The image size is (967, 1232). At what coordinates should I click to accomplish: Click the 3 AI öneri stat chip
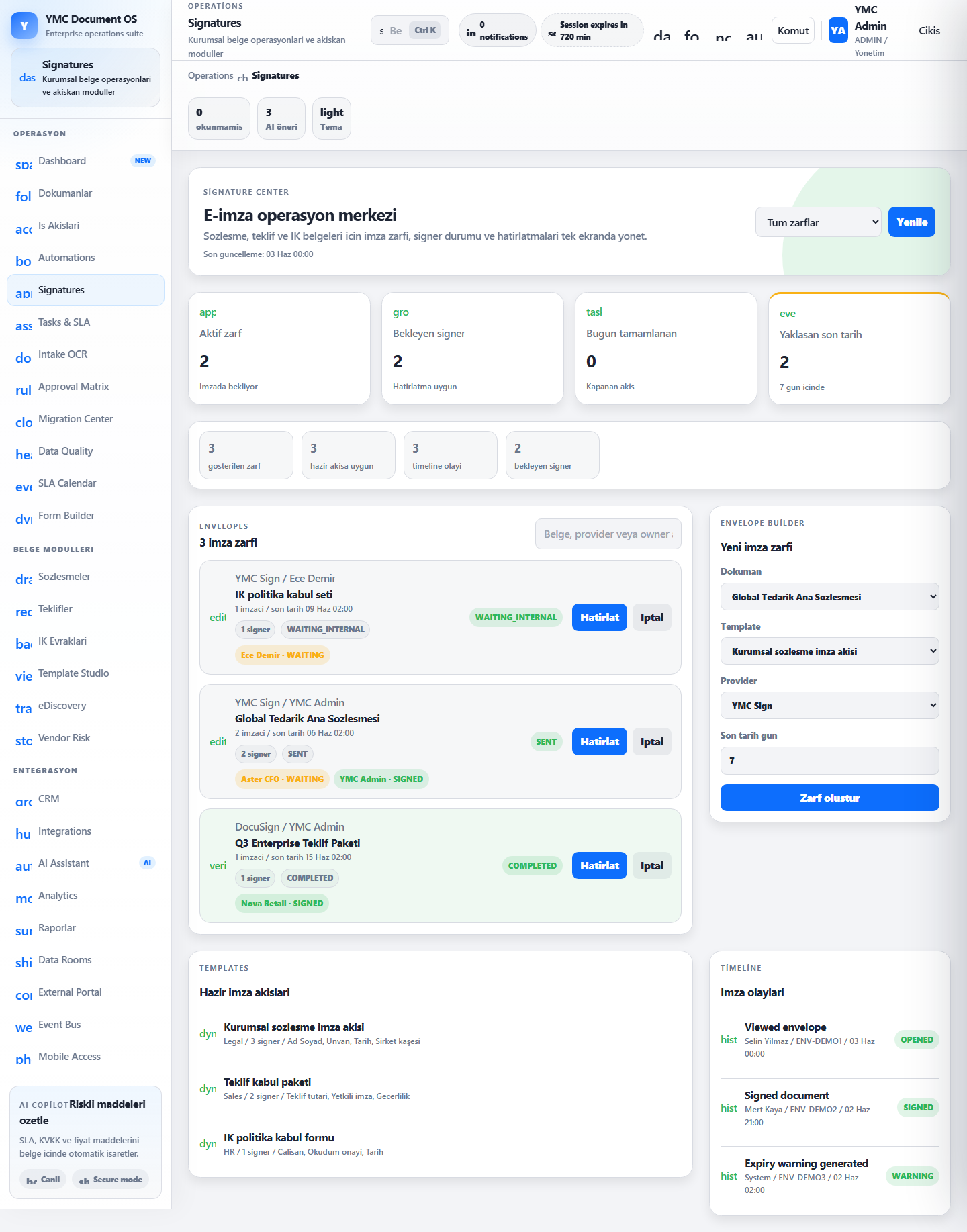[x=281, y=118]
